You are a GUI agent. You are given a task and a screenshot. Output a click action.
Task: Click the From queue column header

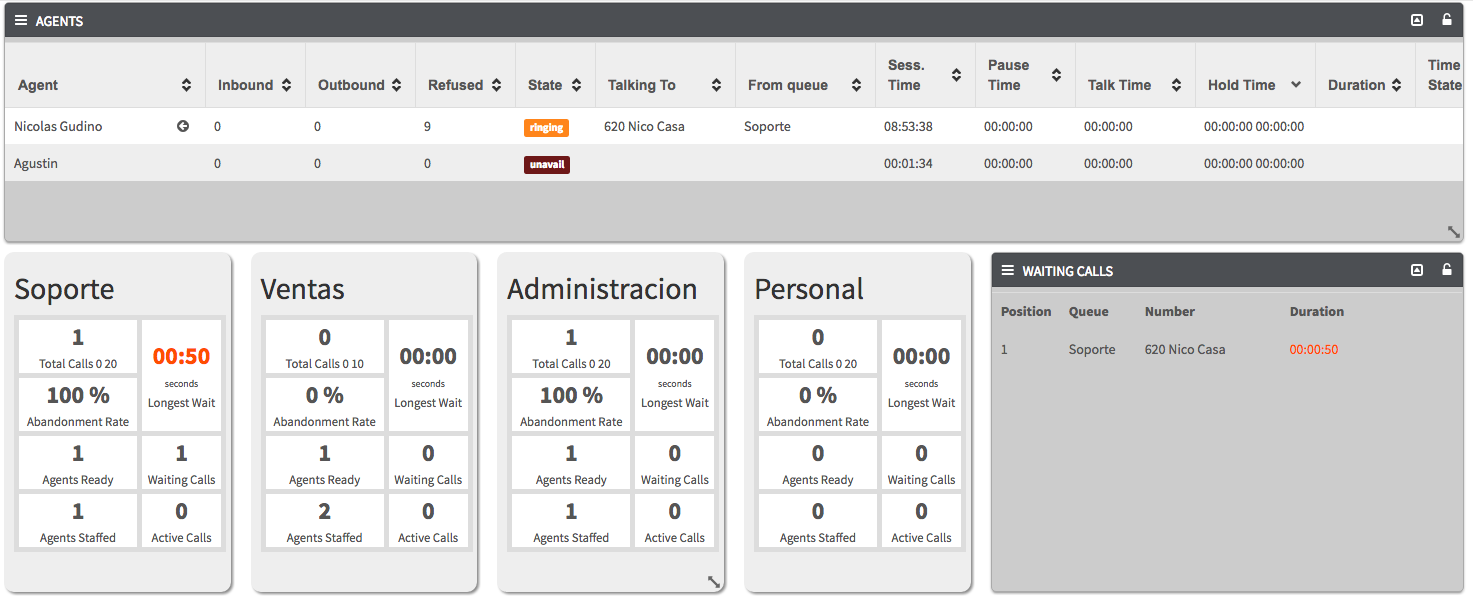point(788,85)
